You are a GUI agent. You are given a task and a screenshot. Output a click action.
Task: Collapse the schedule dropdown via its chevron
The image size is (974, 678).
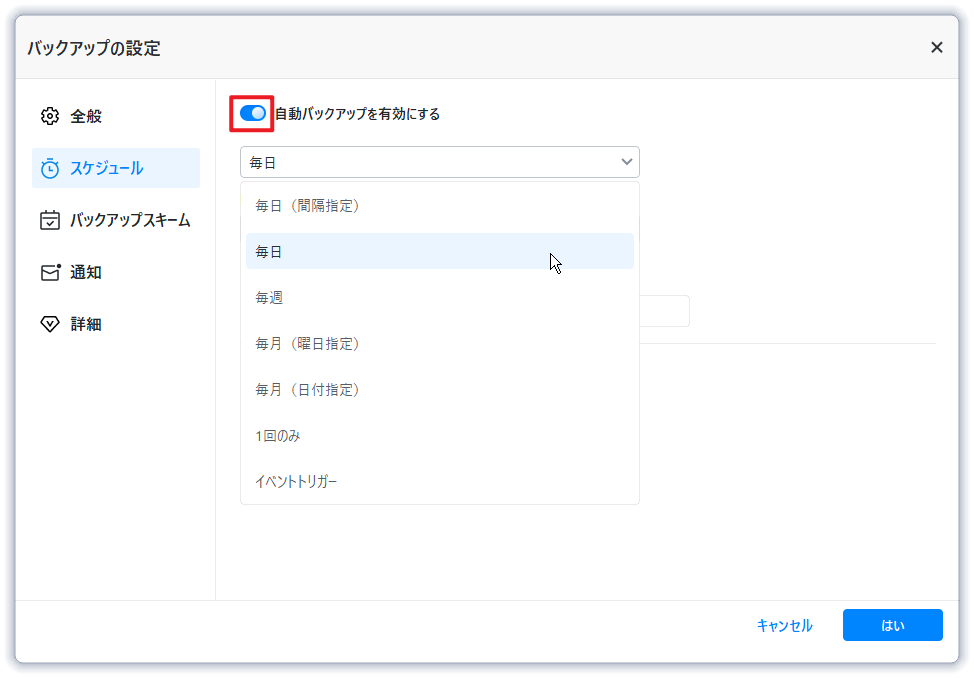pos(627,162)
